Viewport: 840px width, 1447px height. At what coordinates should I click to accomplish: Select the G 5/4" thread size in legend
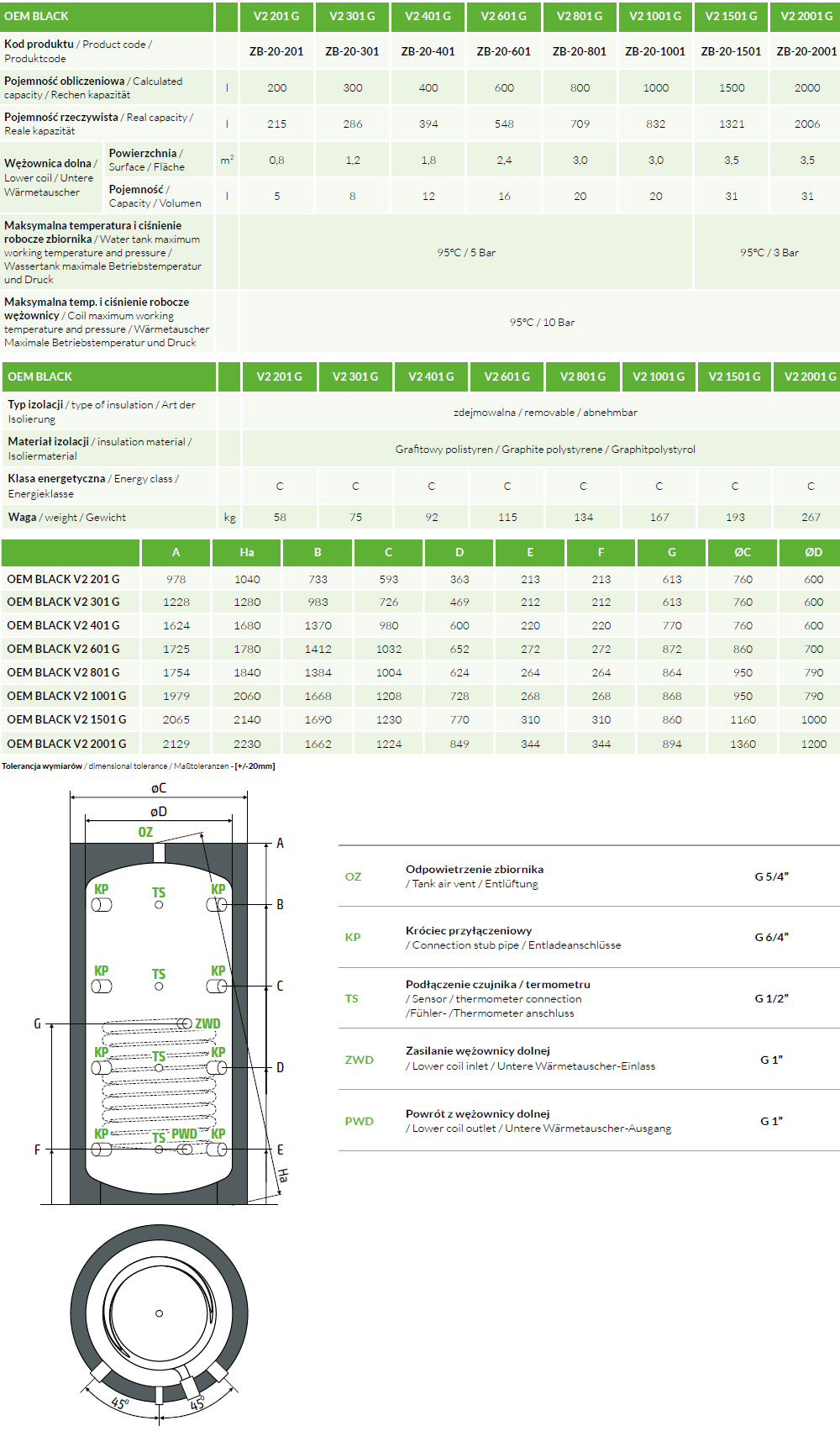coord(771,876)
